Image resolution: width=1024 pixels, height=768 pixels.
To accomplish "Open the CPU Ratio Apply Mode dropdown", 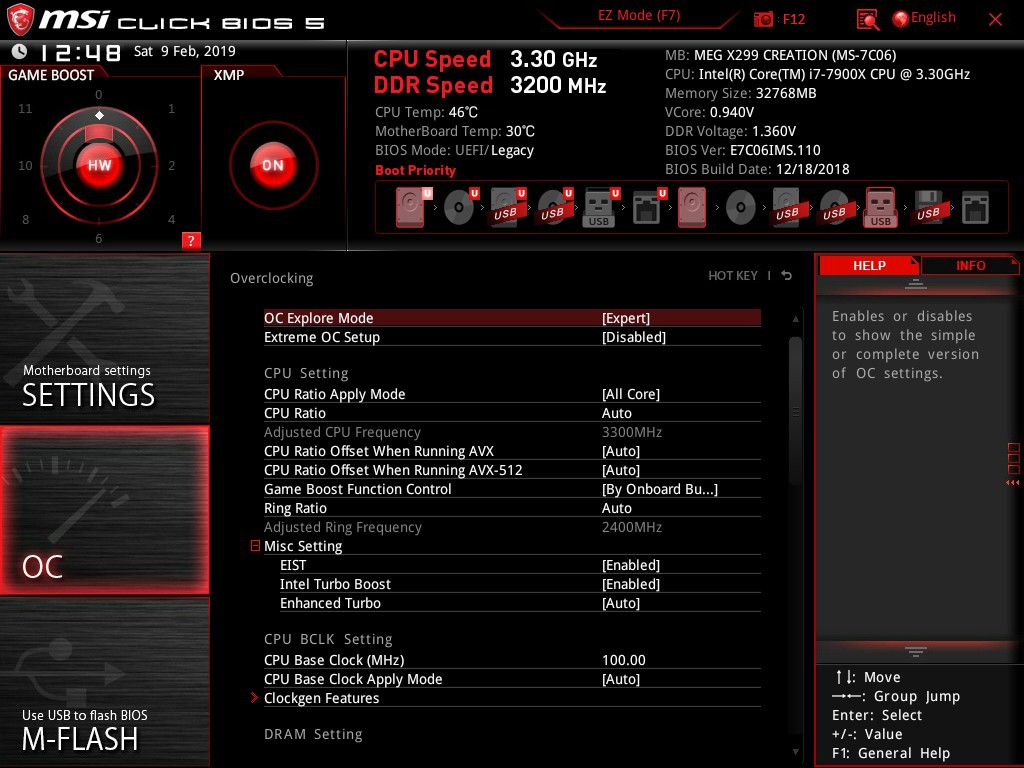I will coord(630,394).
